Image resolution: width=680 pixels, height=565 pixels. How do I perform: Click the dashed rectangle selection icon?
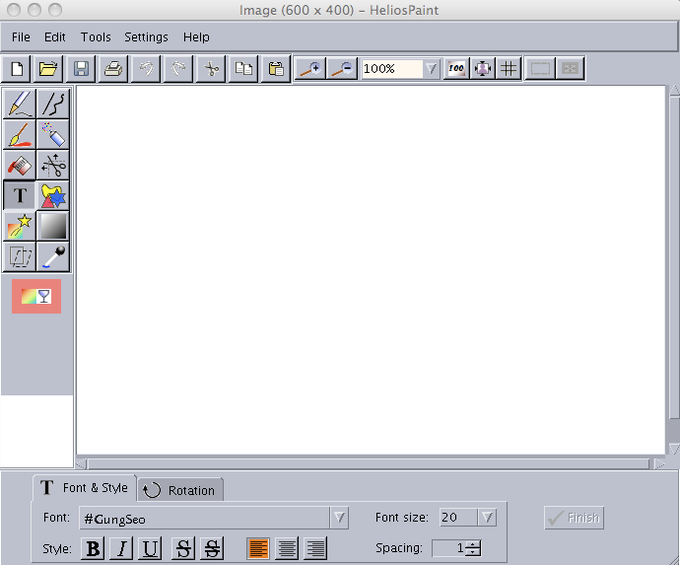click(x=540, y=69)
